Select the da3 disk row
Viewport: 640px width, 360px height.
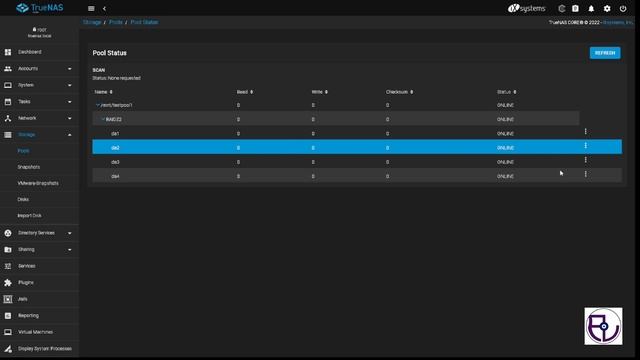pos(357,161)
